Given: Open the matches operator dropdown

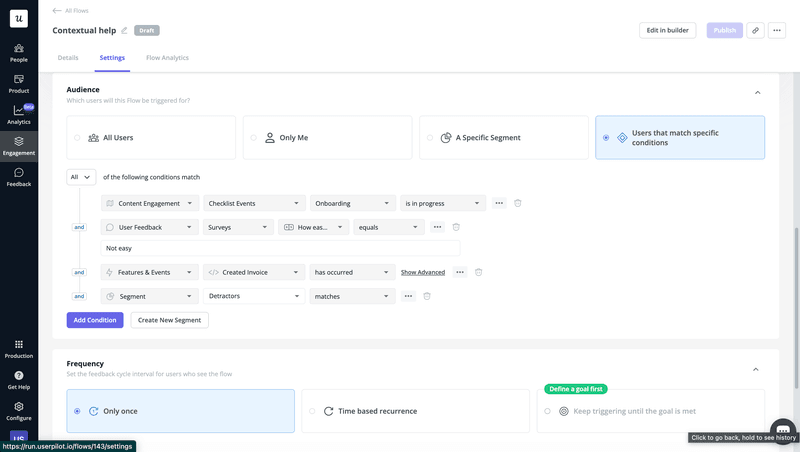Looking at the screenshot, I should (x=353, y=296).
